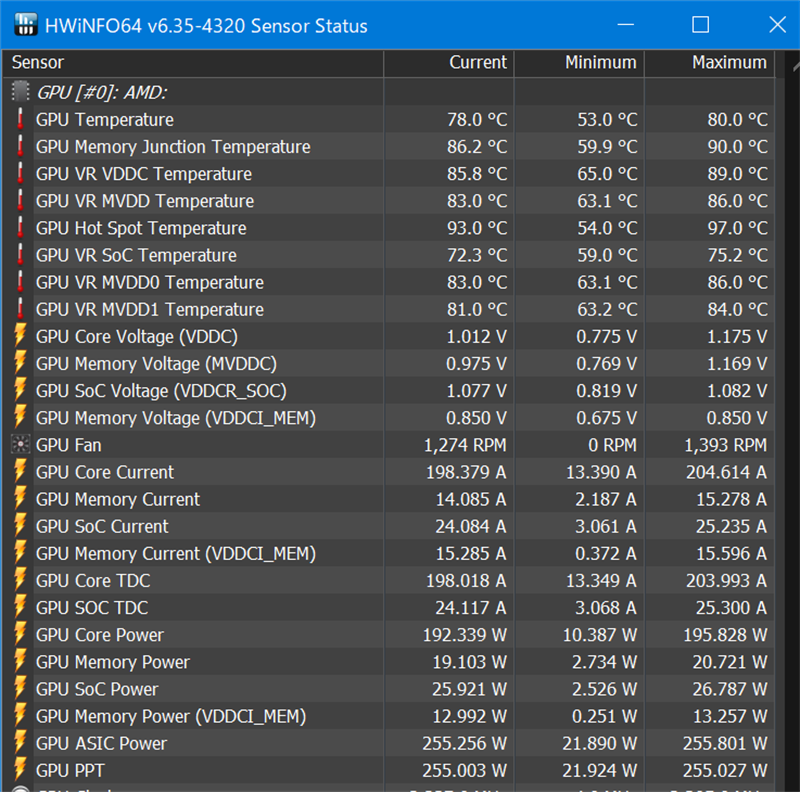Image resolution: width=800 pixels, height=792 pixels.
Task: Select the GPU [#0]: AMD group row
Action: [x=389, y=92]
